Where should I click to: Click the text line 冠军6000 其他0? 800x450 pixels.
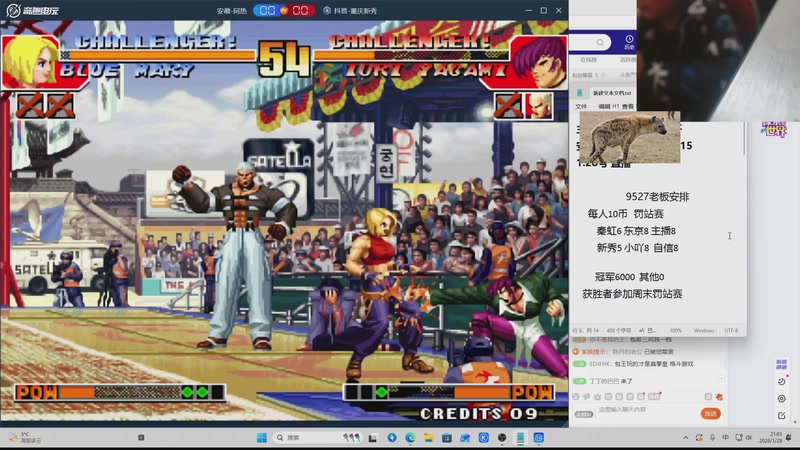(x=629, y=277)
